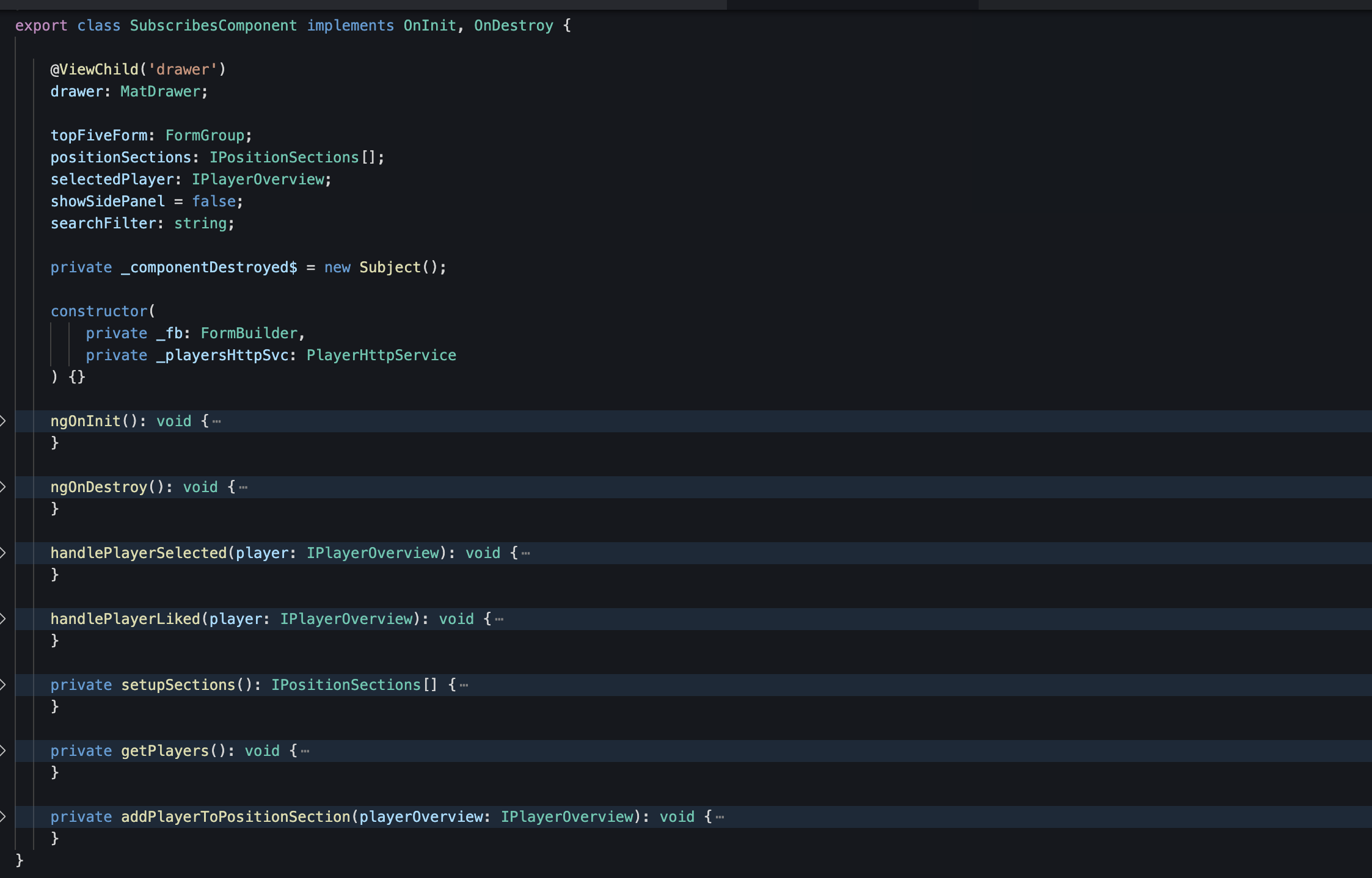Expand getPlayers via the gutter chevron
The image size is (1372, 878).
3,750
